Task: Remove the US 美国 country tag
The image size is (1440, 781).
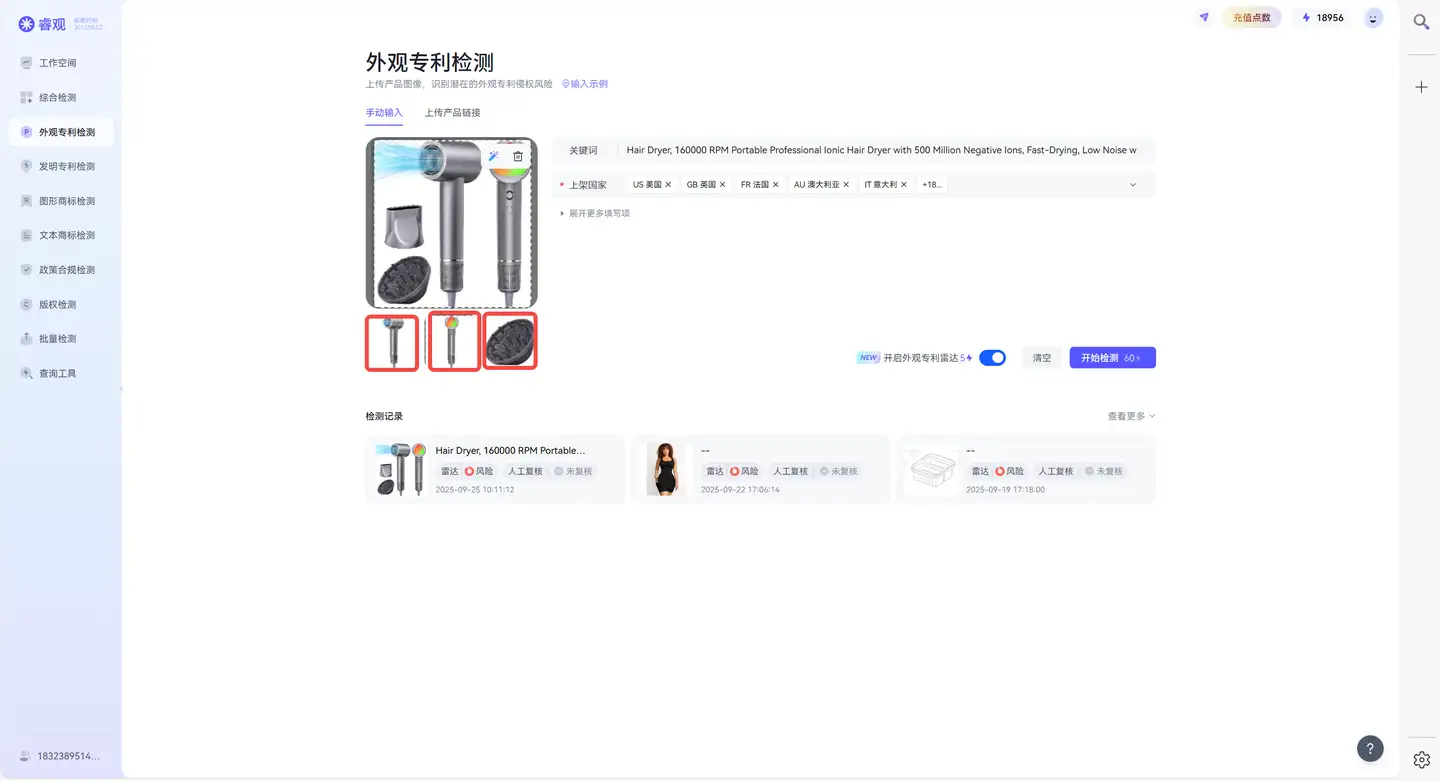Action: click(668, 184)
